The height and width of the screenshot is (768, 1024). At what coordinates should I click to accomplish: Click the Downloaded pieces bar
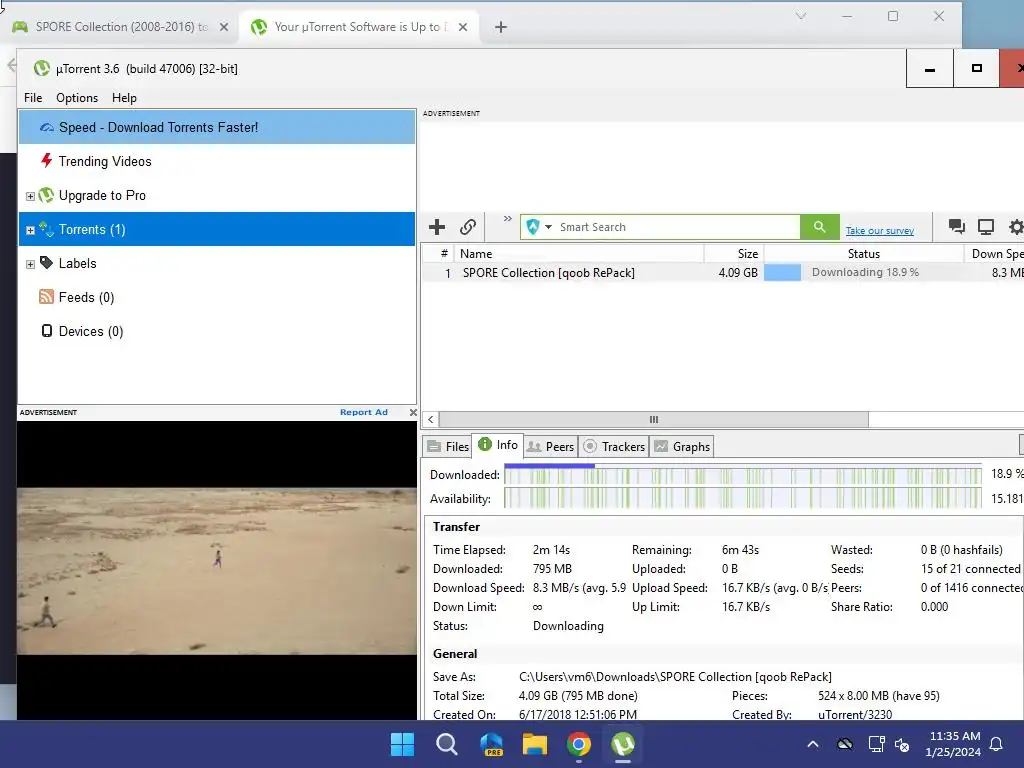(743, 474)
